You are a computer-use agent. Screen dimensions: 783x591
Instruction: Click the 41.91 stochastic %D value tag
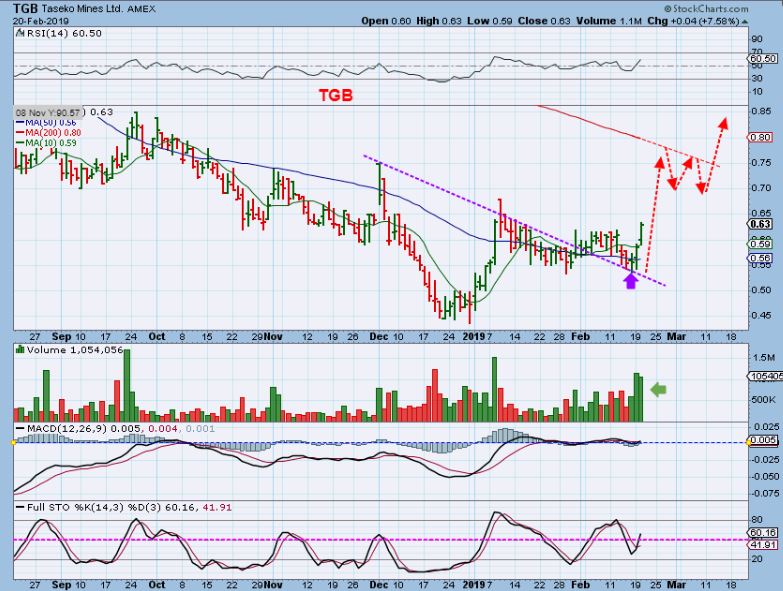[764, 545]
